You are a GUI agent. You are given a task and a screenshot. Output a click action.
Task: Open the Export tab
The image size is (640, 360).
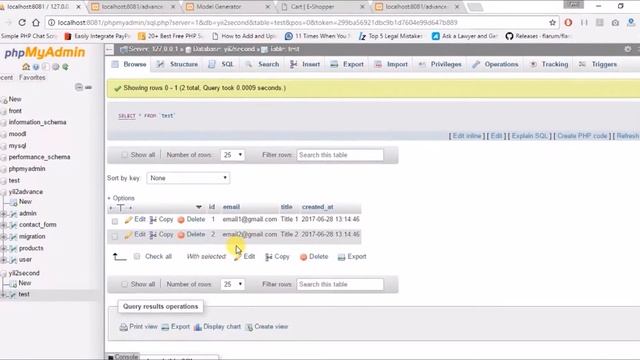[x=347, y=64]
